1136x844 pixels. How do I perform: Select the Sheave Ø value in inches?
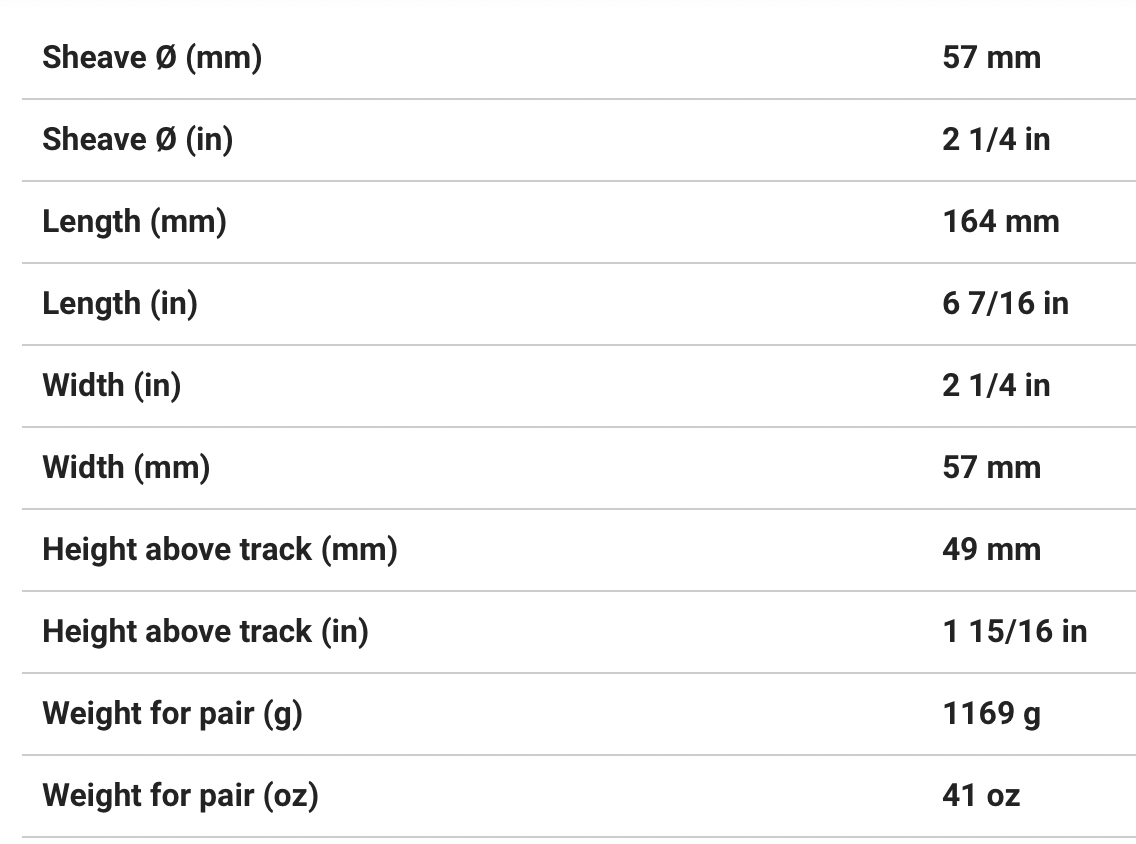[995, 140]
